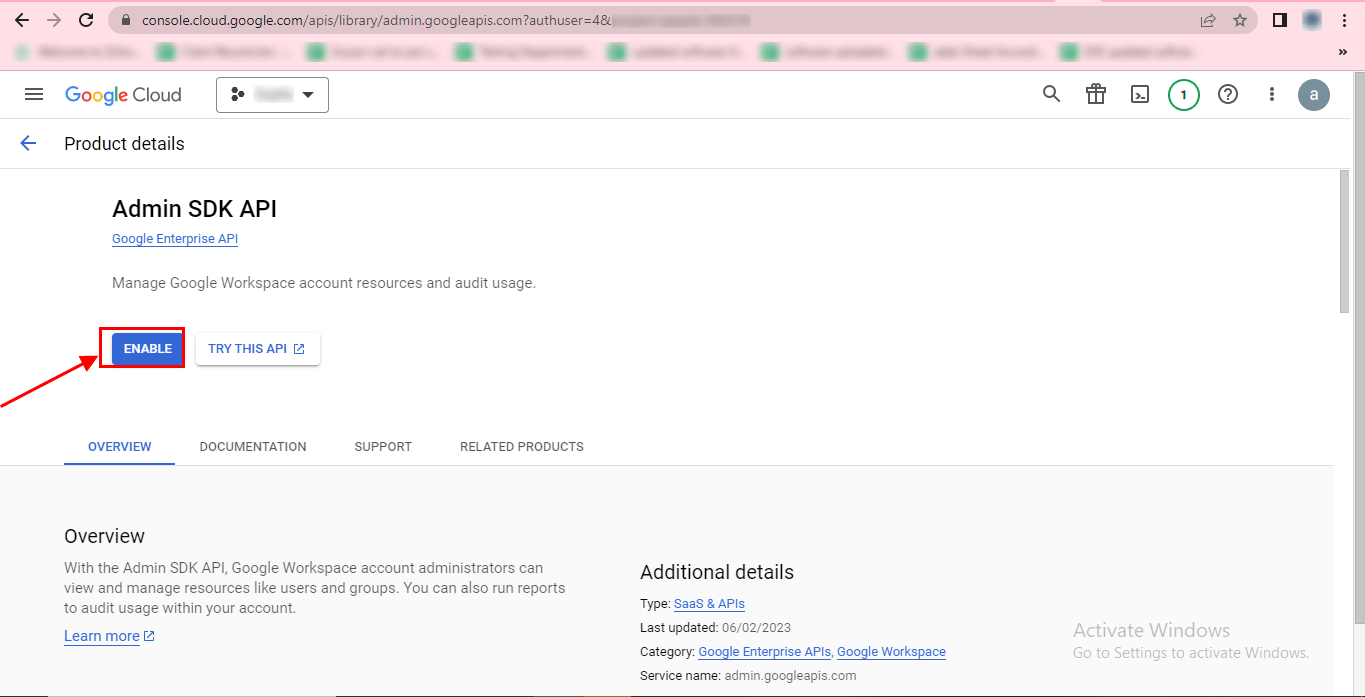Click the blue ENABLE button
The image size is (1365, 697).
[148, 349]
